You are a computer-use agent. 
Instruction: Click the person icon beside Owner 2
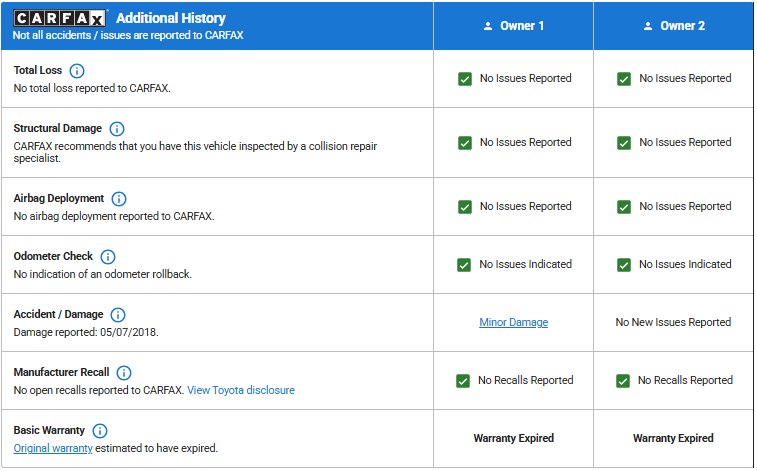click(647, 26)
